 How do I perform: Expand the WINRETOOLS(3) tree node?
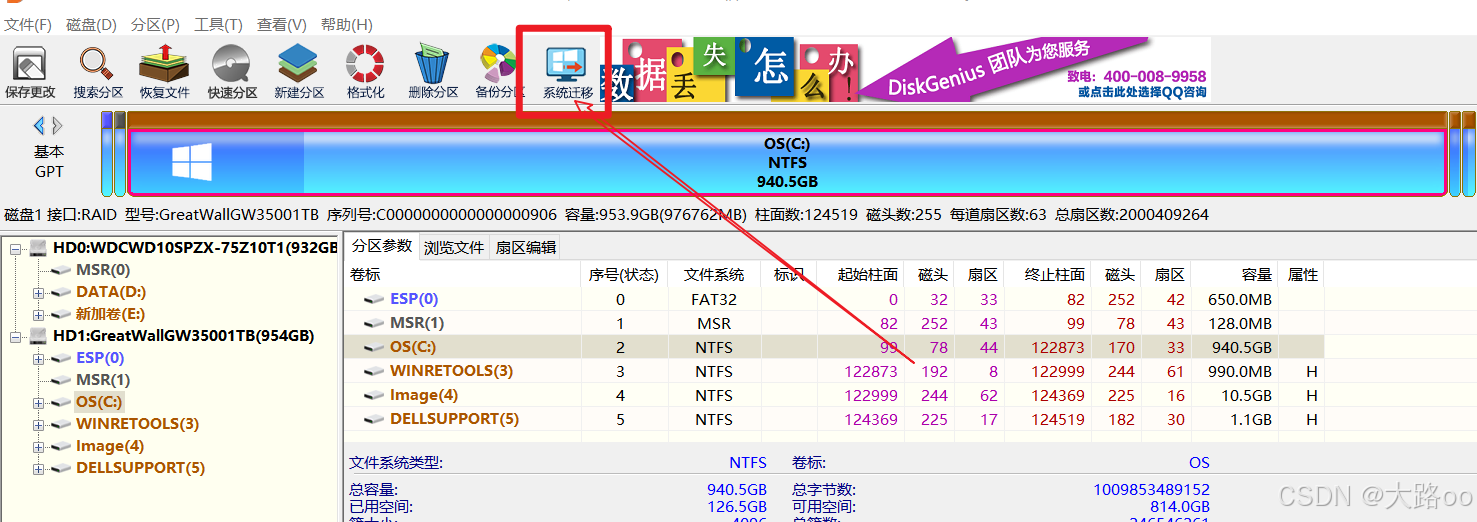point(38,424)
